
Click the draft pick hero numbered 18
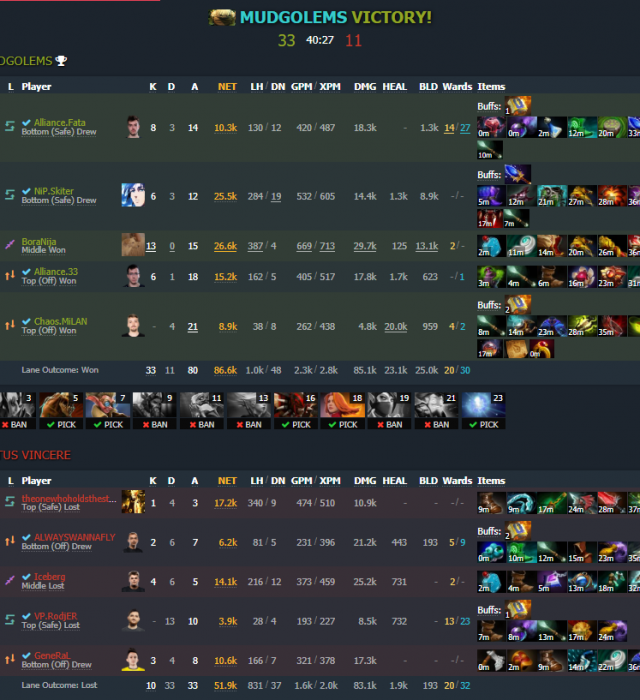(342, 411)
